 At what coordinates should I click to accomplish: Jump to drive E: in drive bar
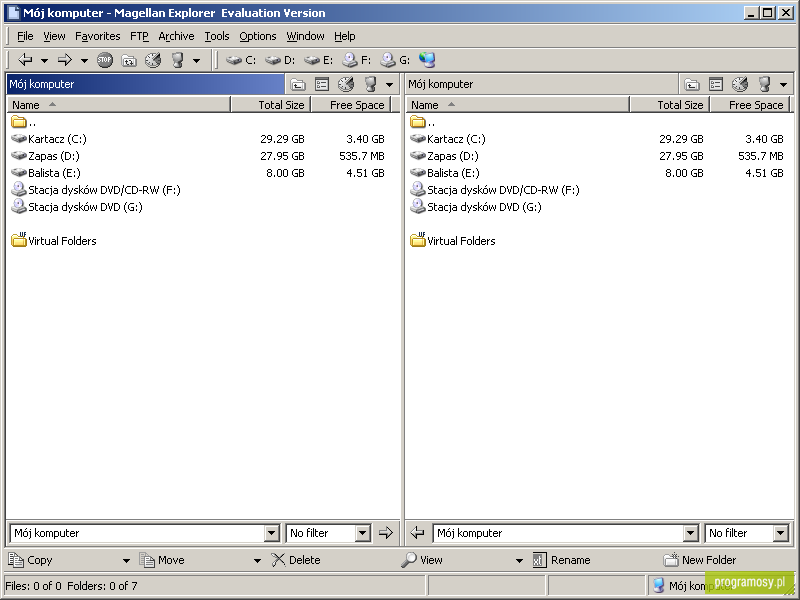click(x=319, y=60)
